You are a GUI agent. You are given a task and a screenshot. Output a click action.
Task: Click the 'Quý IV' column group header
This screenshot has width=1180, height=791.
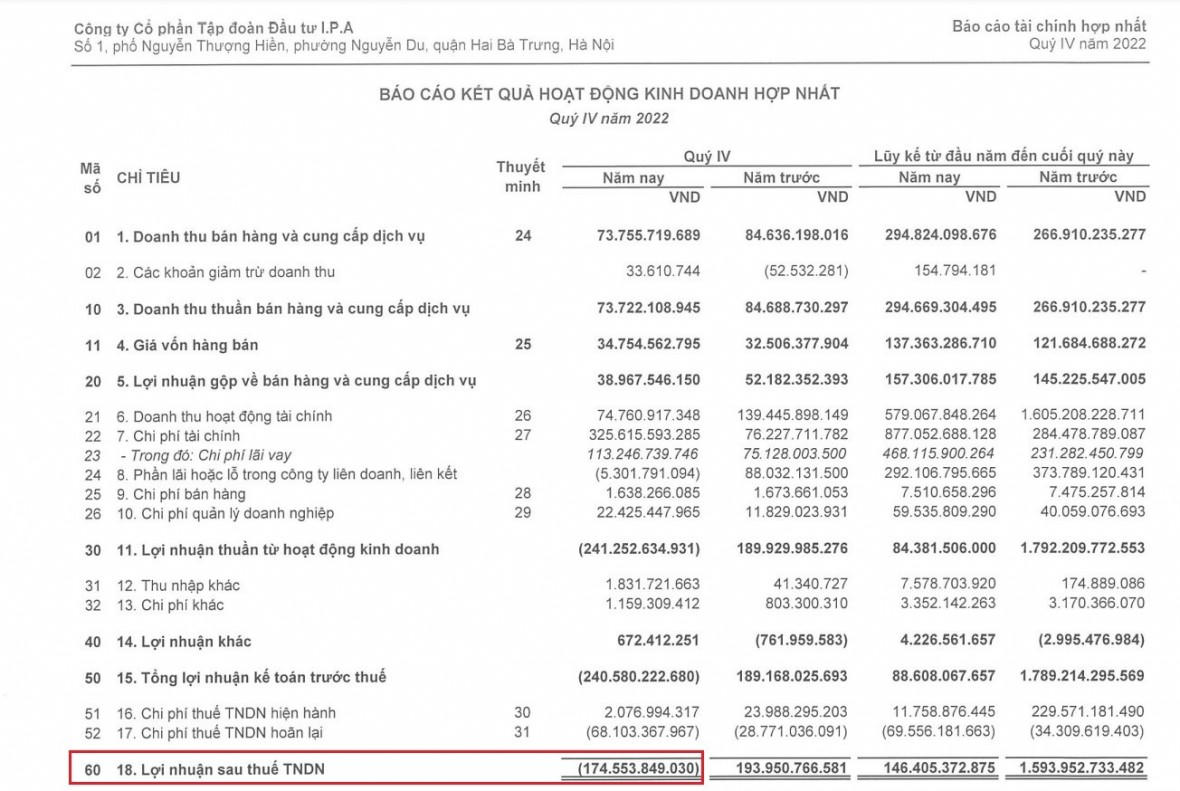(708, 156)
